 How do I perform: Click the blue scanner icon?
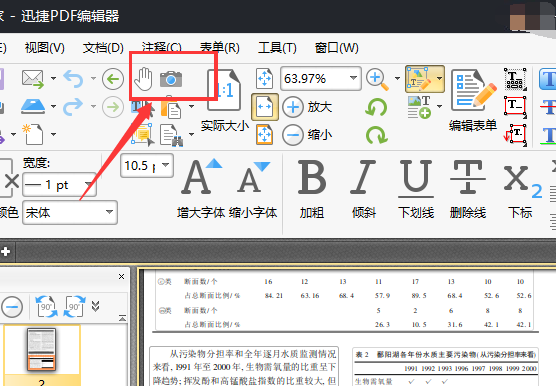[33, 106]
